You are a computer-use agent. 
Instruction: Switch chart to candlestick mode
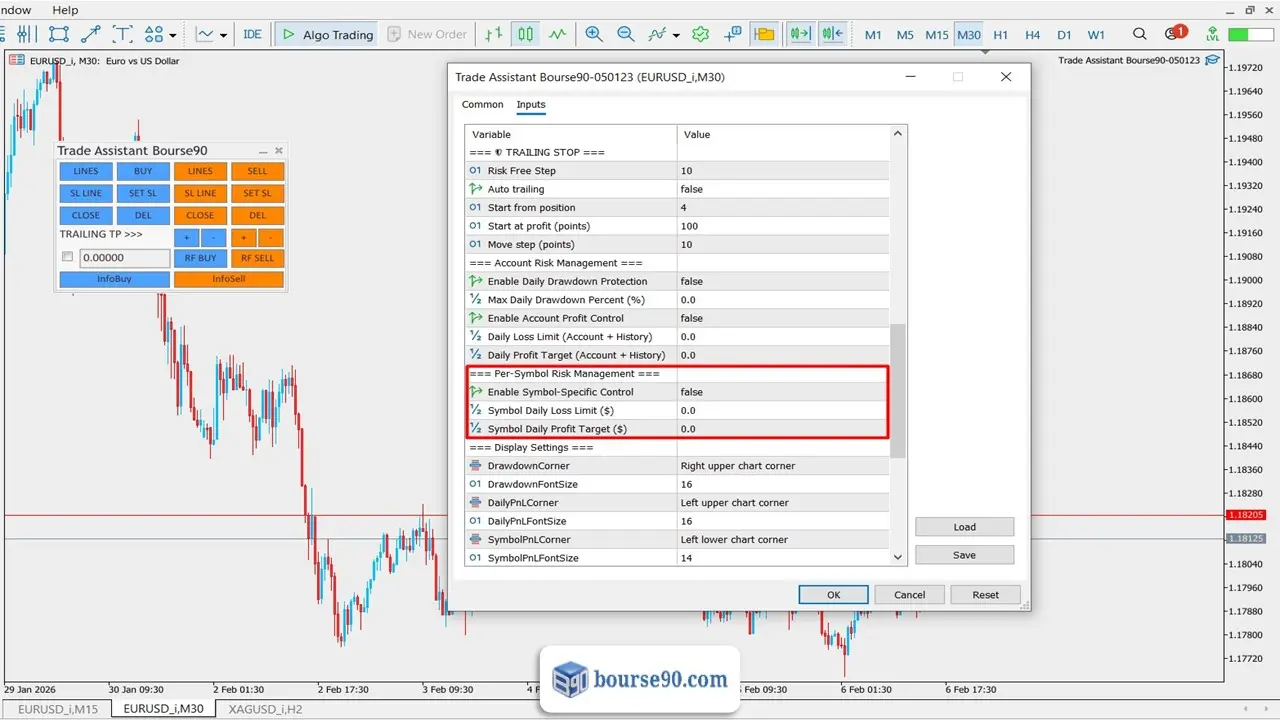click(525, 34)
